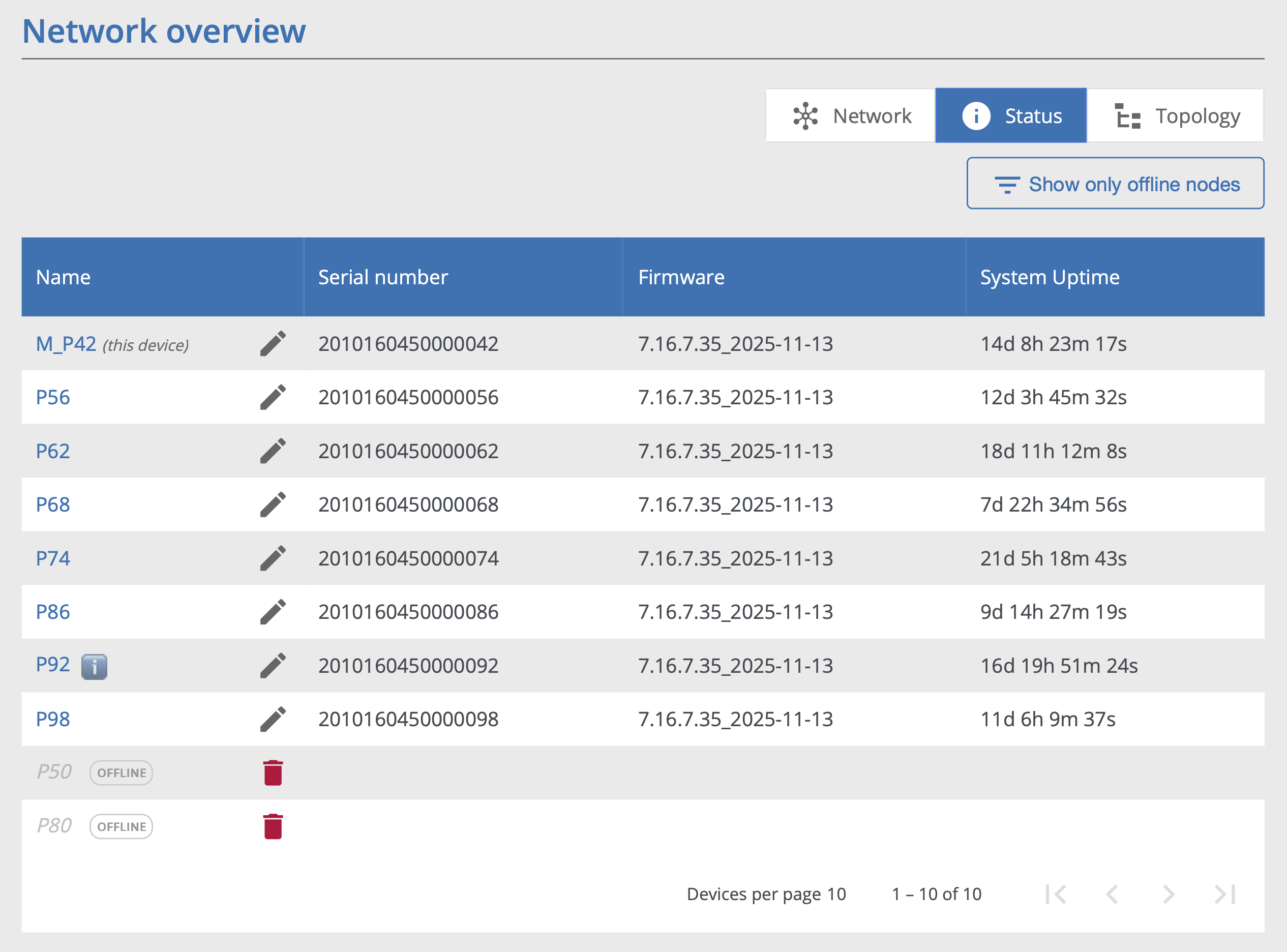Click uptime value 18d 11h 12m 8s

click(x=1054, y=451)
